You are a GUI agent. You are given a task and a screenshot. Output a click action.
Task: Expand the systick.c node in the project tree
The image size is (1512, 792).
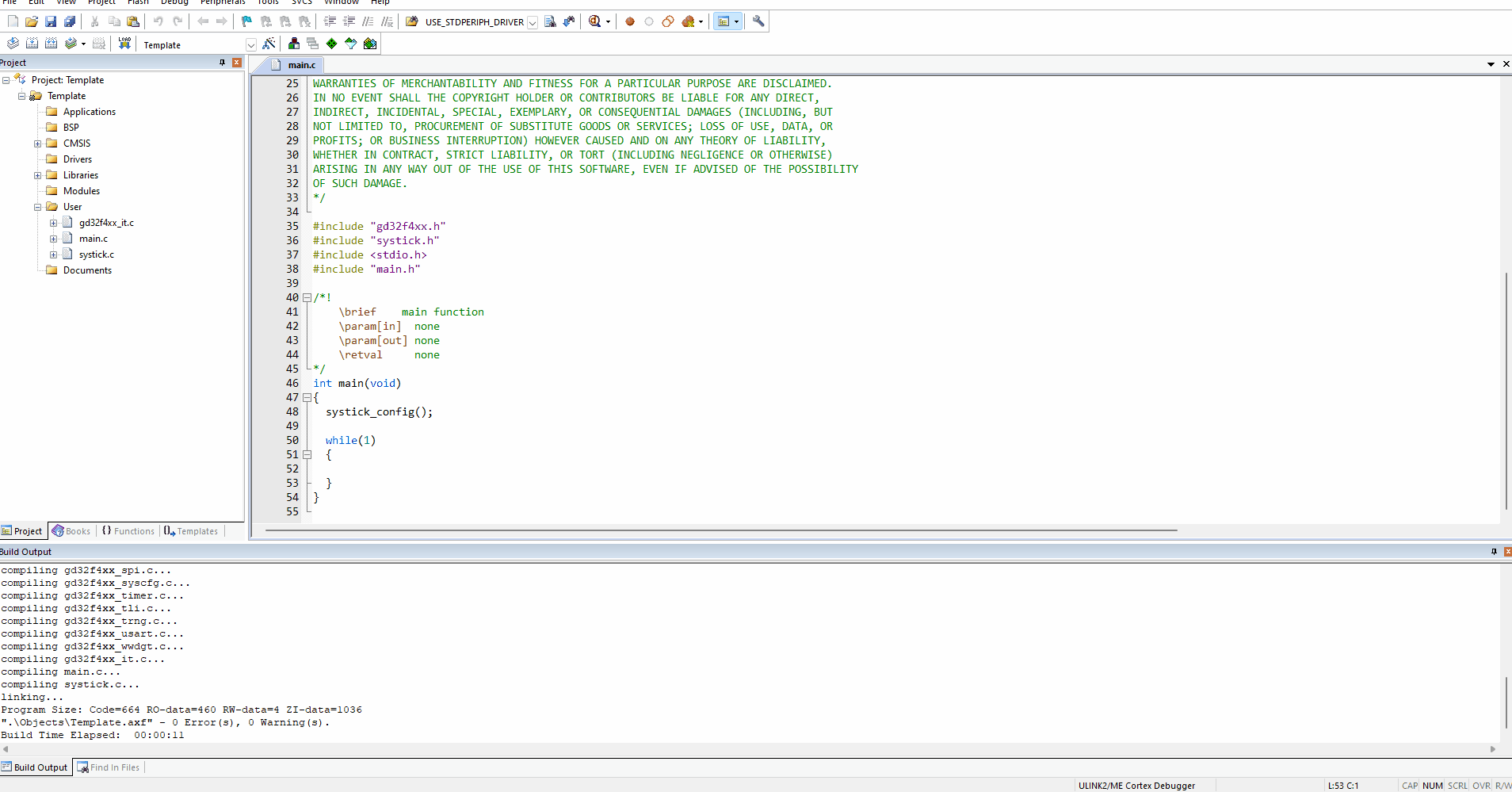pyautogui.click(x=53, y=254)
